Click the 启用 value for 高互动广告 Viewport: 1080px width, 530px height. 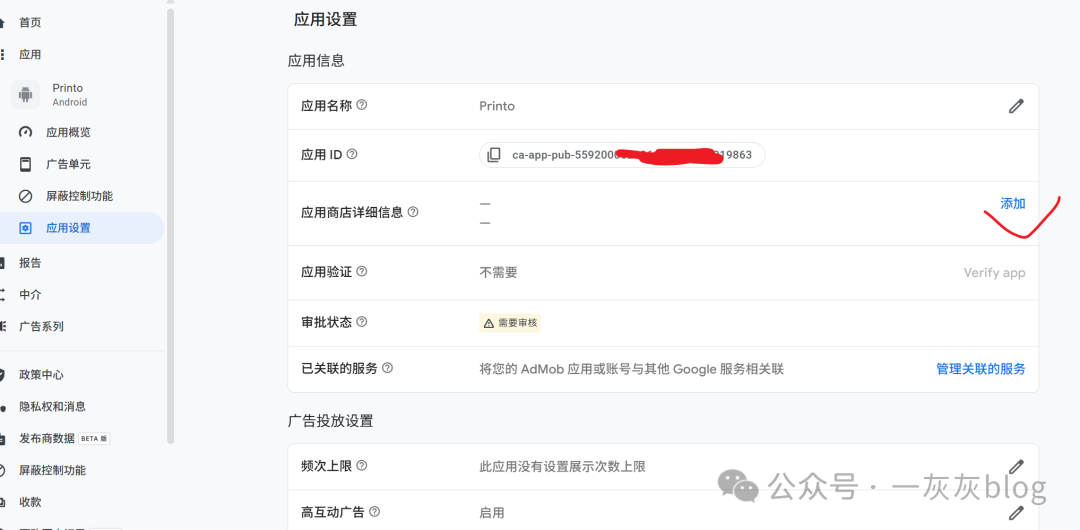click(492, 513)
